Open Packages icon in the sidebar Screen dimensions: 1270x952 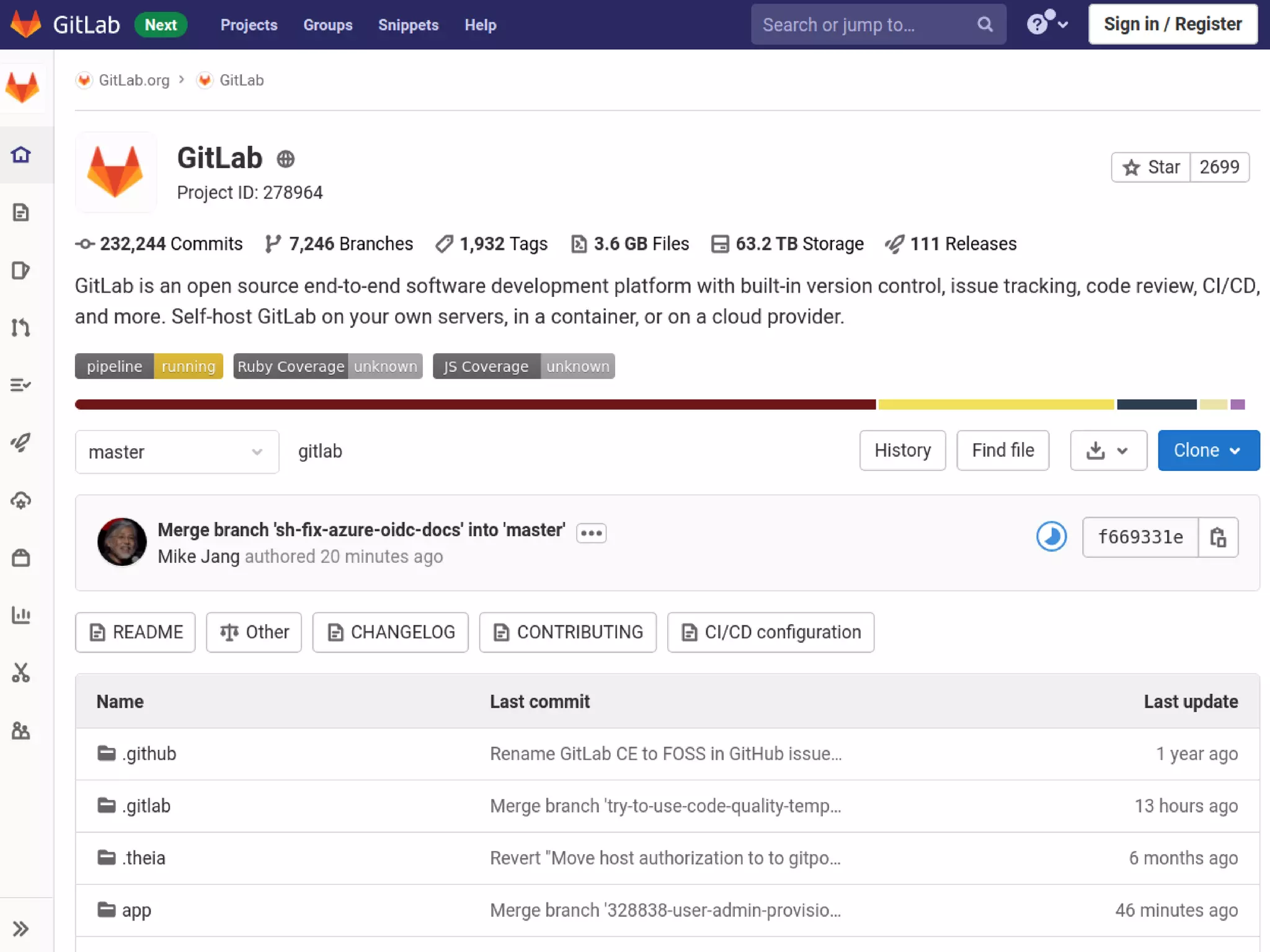click(x=21, y=558)
